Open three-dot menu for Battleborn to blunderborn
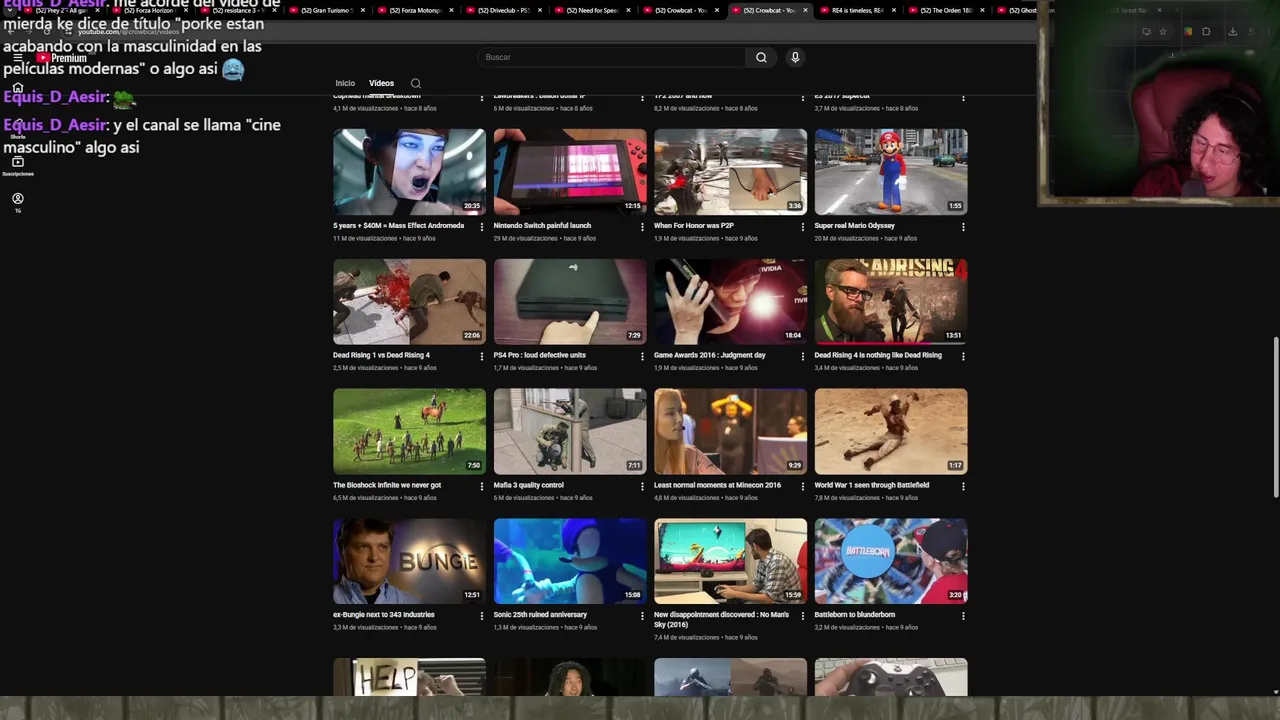Image resolution: width=1280 pixels, height=720 pixels. [x=963, y=616]
